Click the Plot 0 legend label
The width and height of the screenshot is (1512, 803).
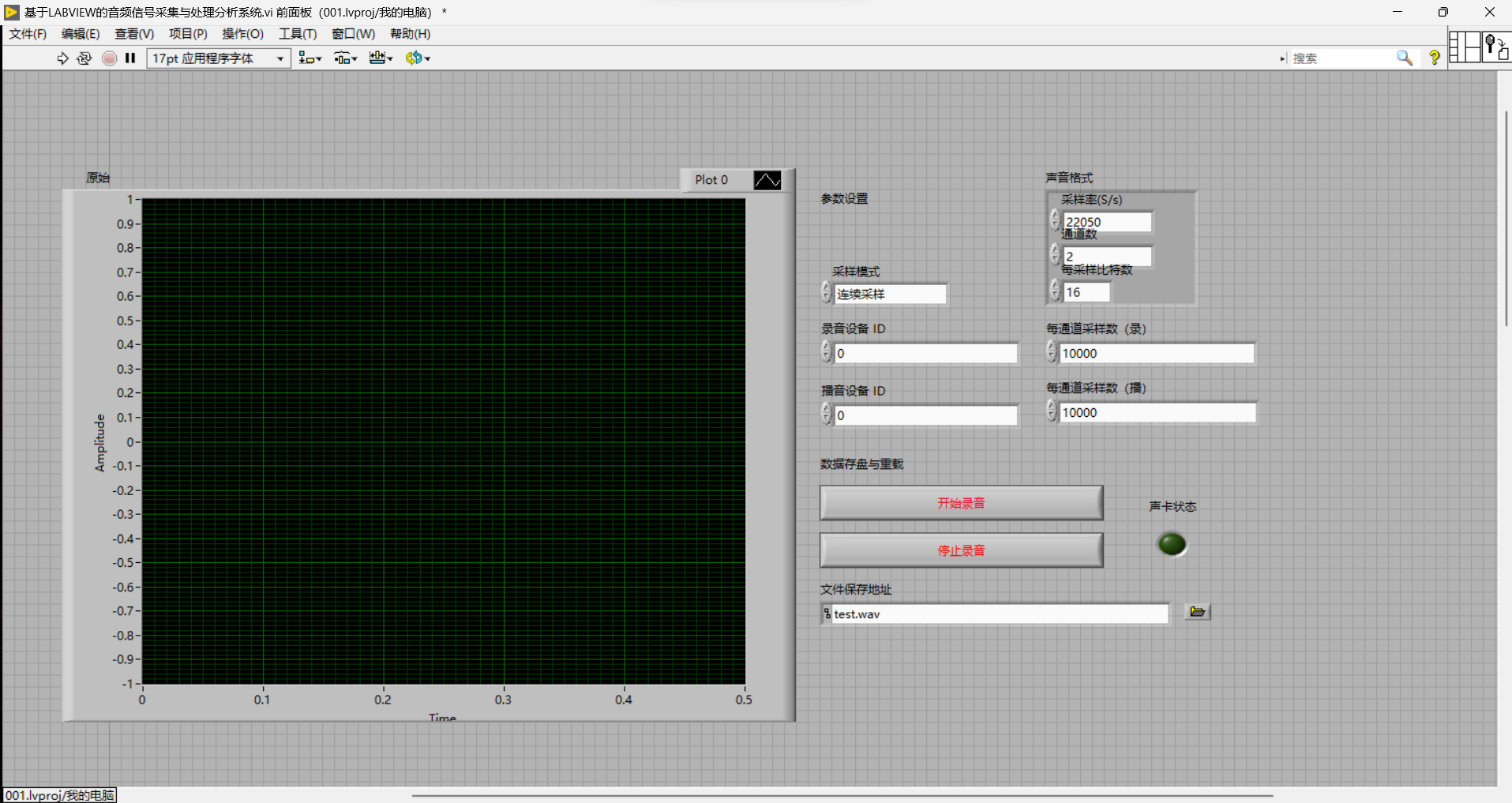click(x=711, y=180)
